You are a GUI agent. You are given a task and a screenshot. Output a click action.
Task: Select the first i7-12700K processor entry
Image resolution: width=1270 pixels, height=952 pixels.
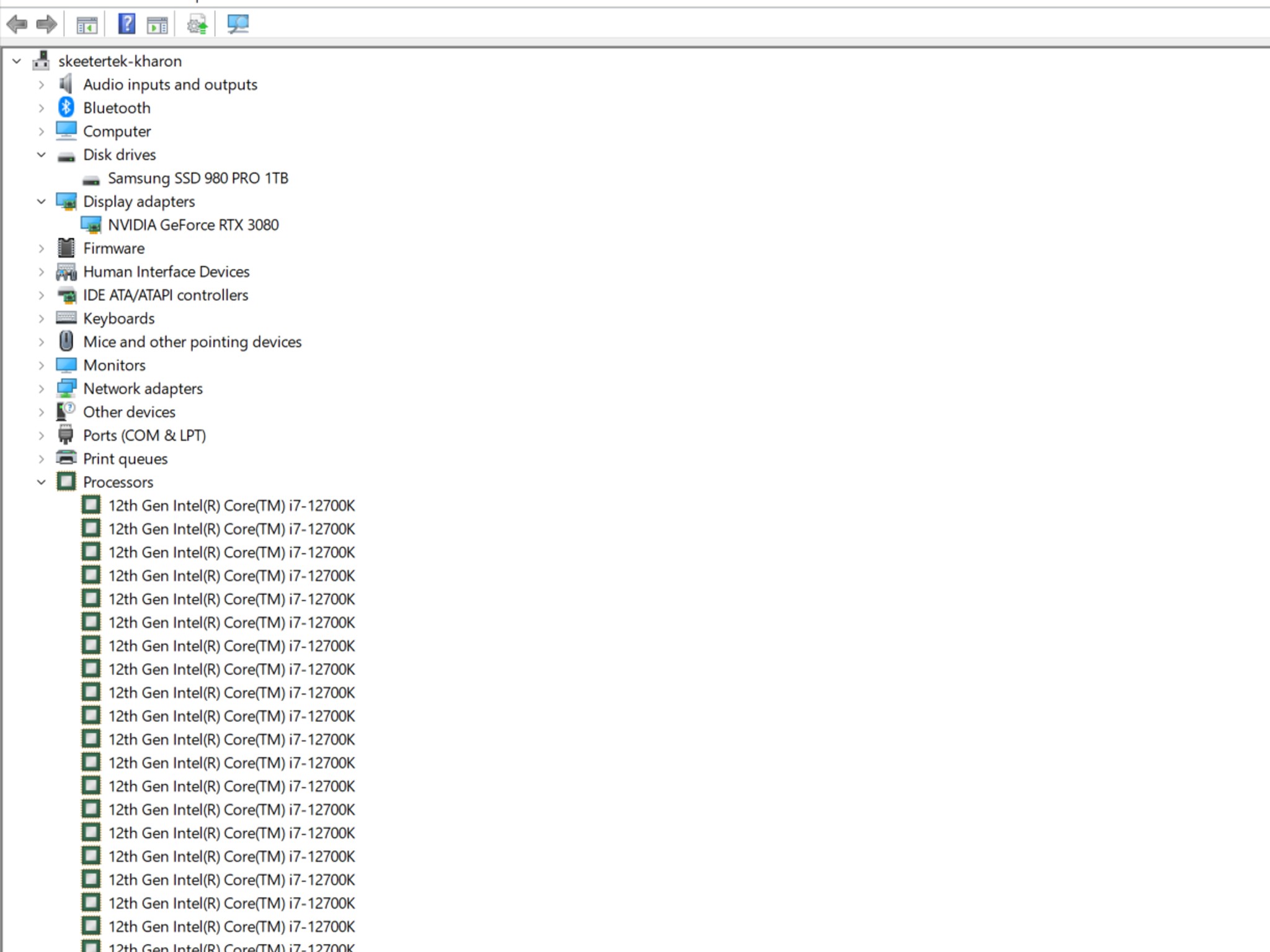click(x=231, y=506)
